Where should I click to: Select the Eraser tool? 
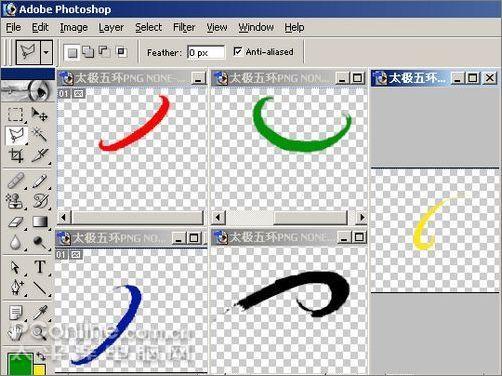15,222
